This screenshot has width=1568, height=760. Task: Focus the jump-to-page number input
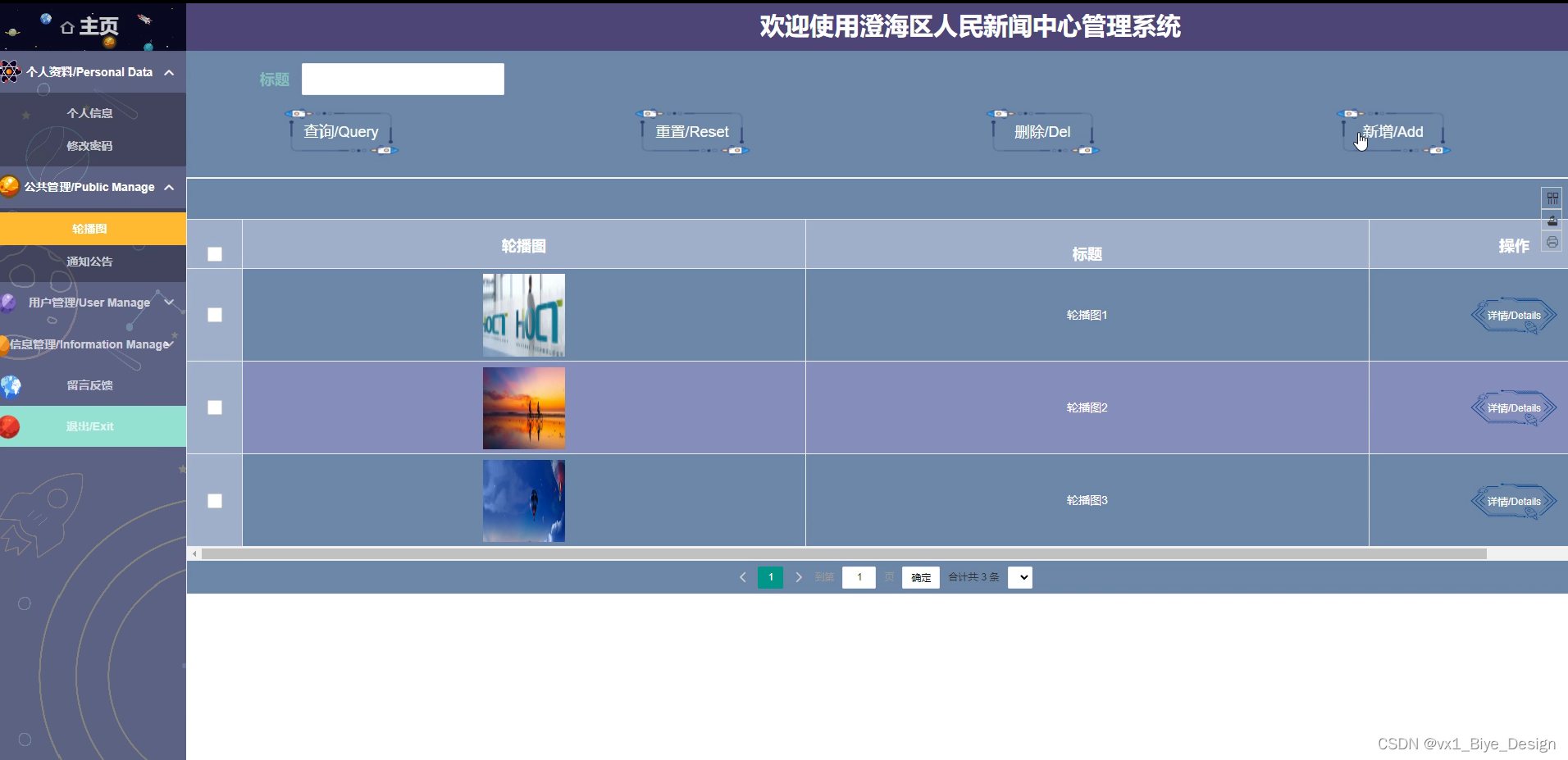[x=859, y=577]
